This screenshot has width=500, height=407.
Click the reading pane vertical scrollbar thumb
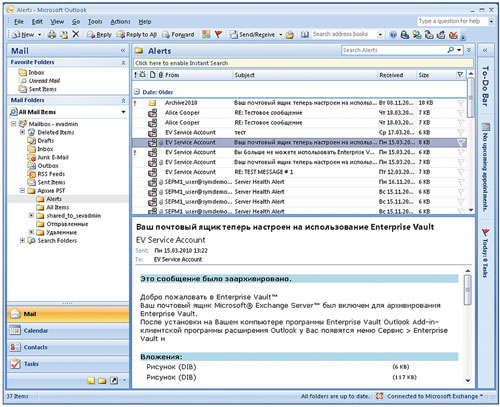pos(468,290)
